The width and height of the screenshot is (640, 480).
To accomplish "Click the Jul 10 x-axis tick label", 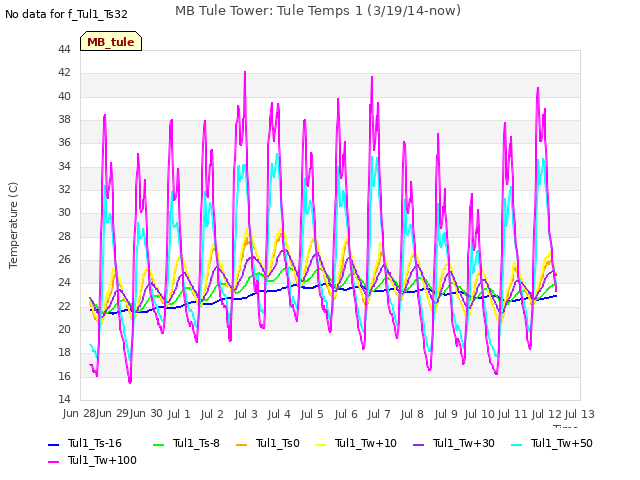I will (x=480, y=414).
